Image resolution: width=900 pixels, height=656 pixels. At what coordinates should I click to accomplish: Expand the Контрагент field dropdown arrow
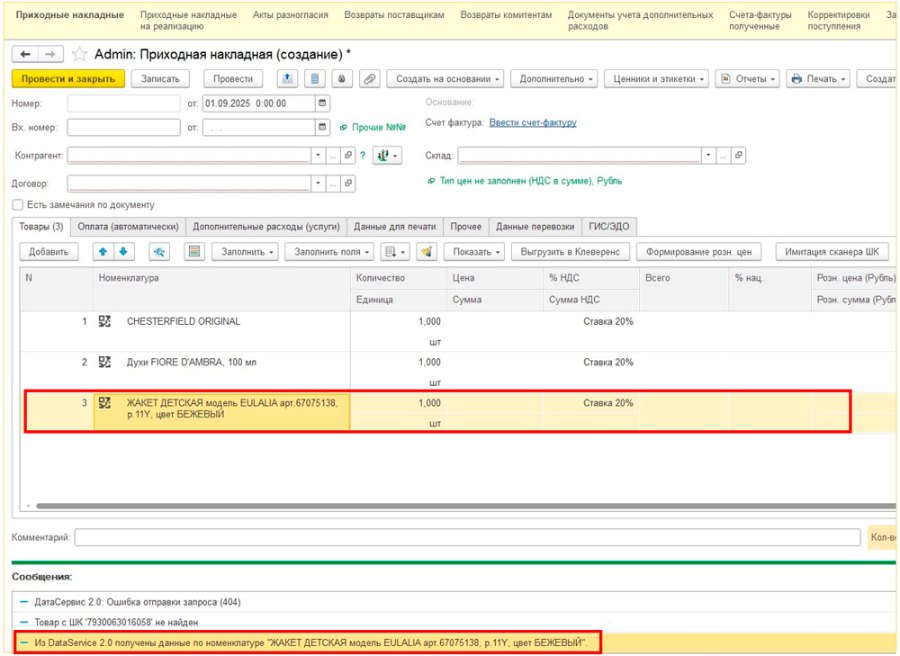tap(319, 155)
